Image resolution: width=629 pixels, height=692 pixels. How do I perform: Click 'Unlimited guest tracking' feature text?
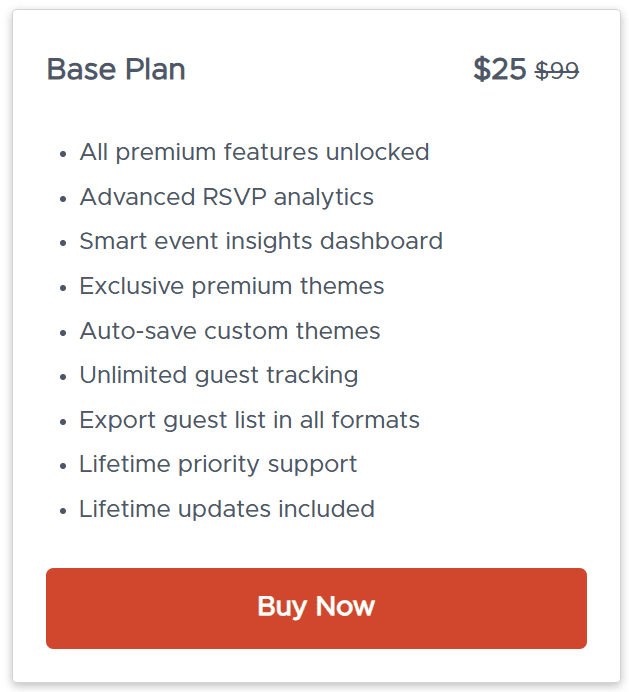219,375
